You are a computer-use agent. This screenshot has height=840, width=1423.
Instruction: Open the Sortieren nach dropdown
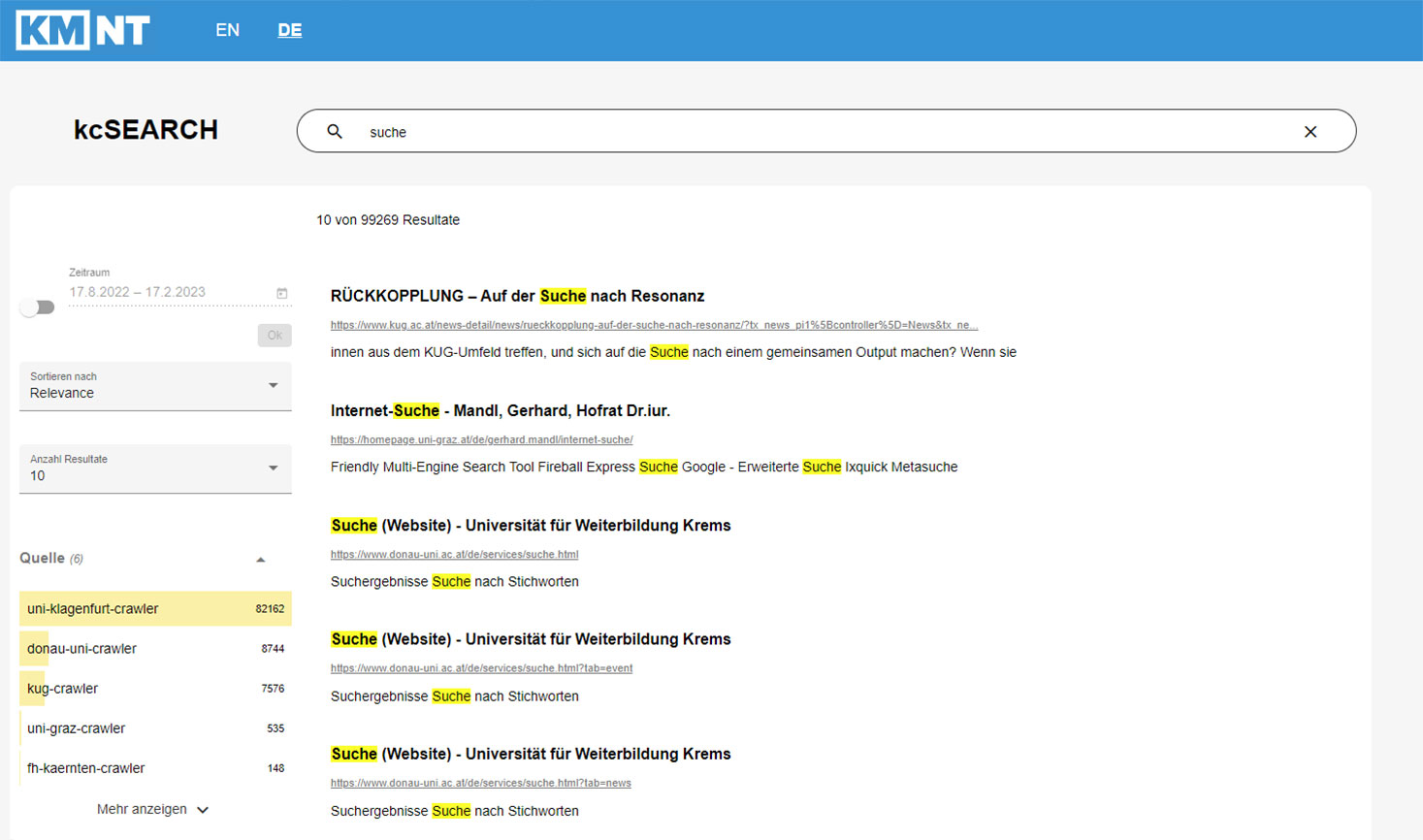point(155,386)
